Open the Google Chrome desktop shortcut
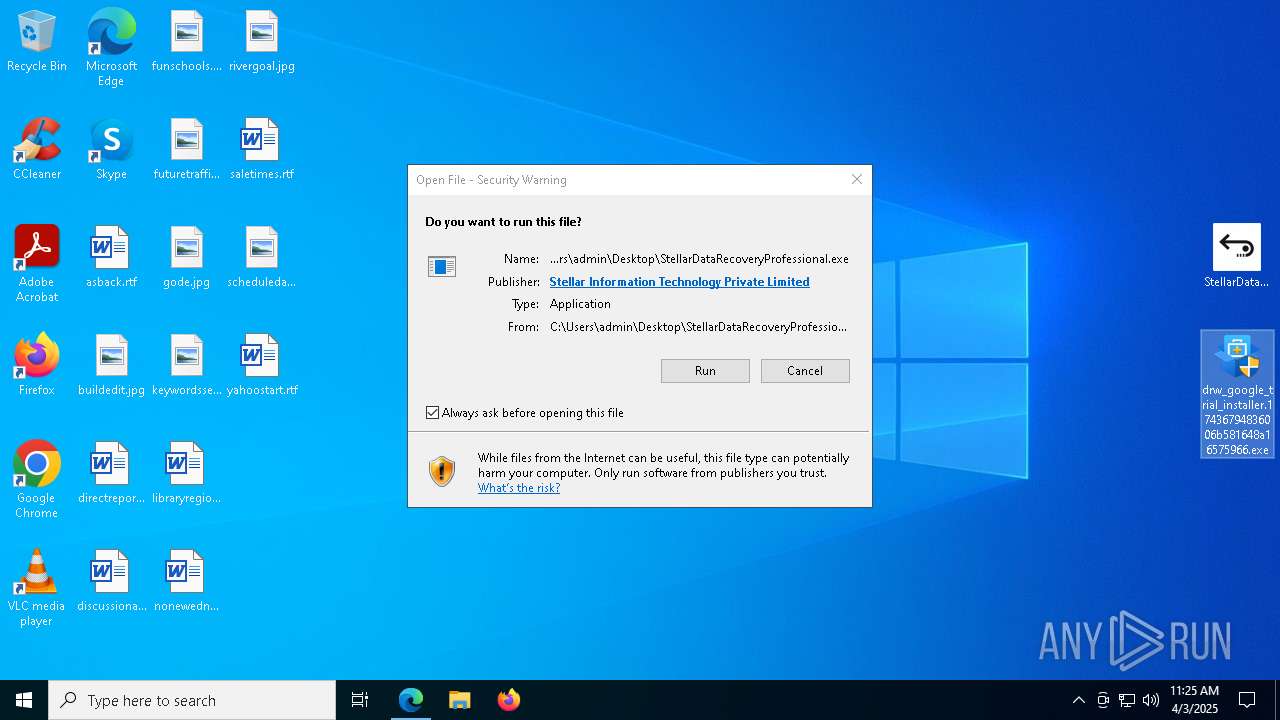Image resolution: width=1280 pixels, height=720 pixels. [x=37, y=480]
